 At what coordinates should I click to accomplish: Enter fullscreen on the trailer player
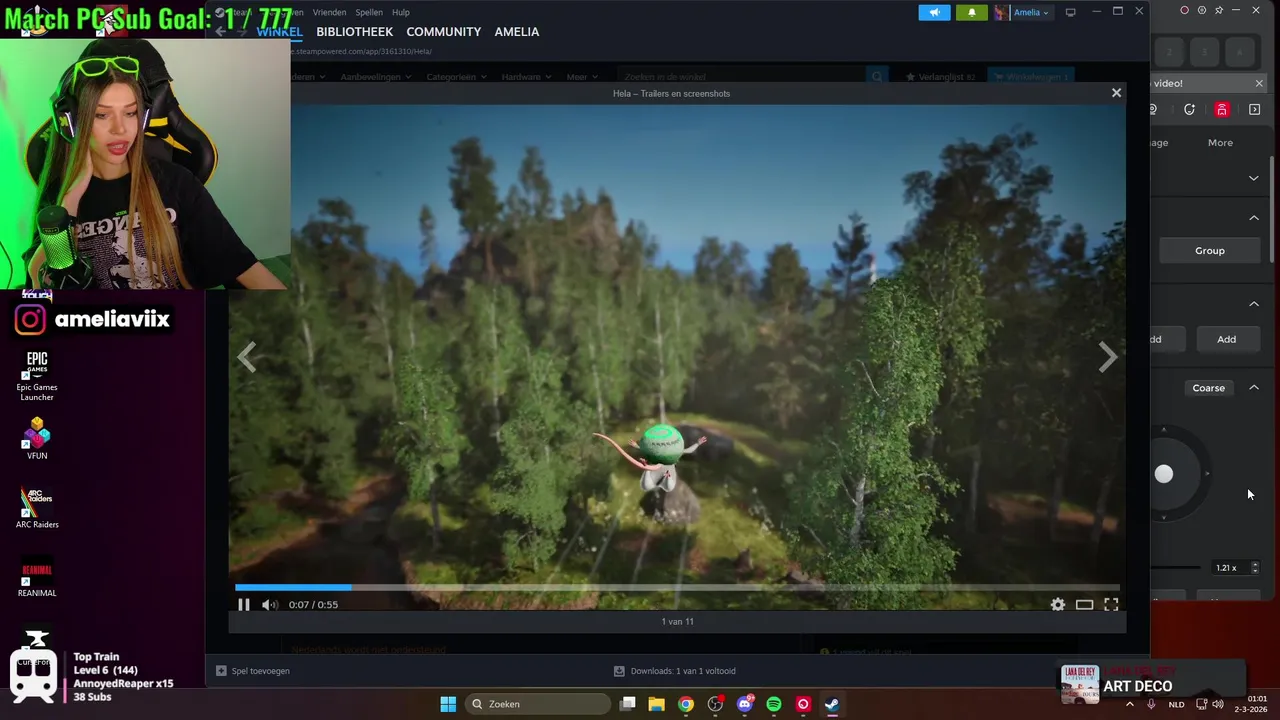coord(1111,604)
